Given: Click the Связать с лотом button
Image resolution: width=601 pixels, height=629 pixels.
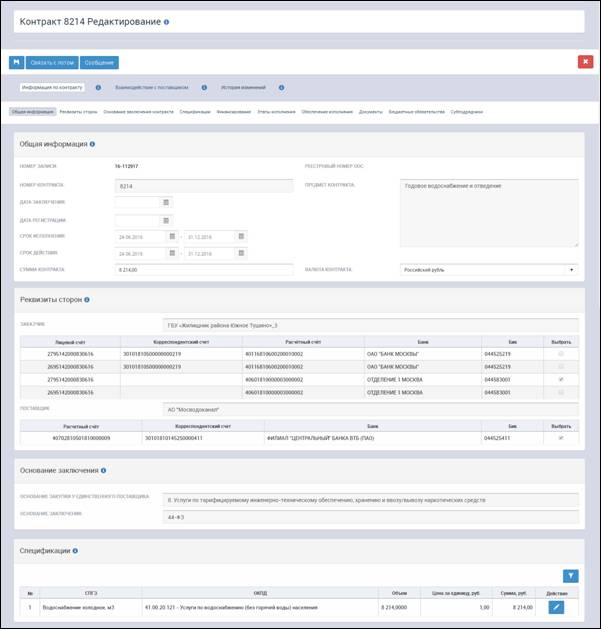Looking at the screenshot, I should pos(52,62).
